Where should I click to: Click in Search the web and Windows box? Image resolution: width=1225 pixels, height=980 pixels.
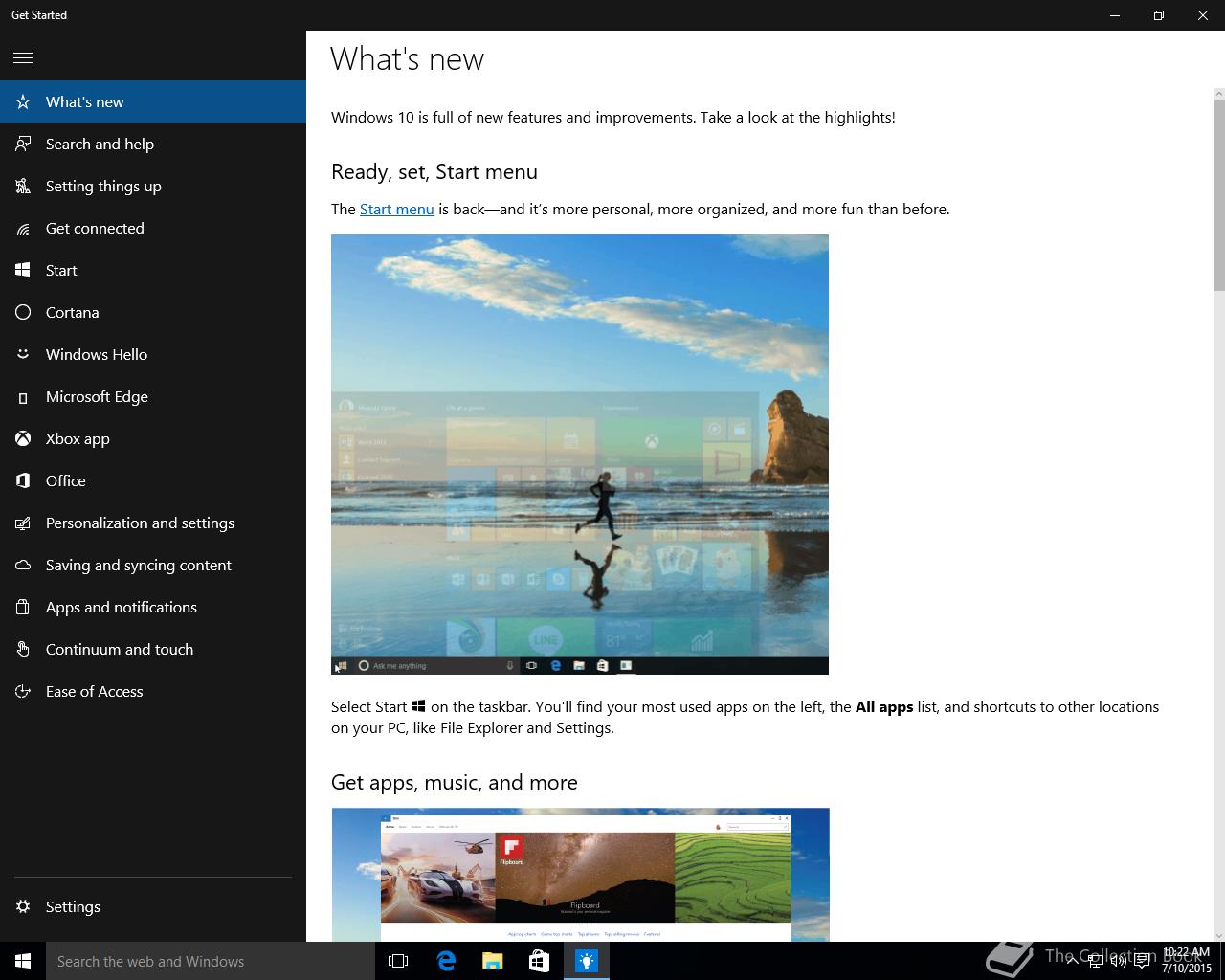pyautogui.click(x=210, y=961)
